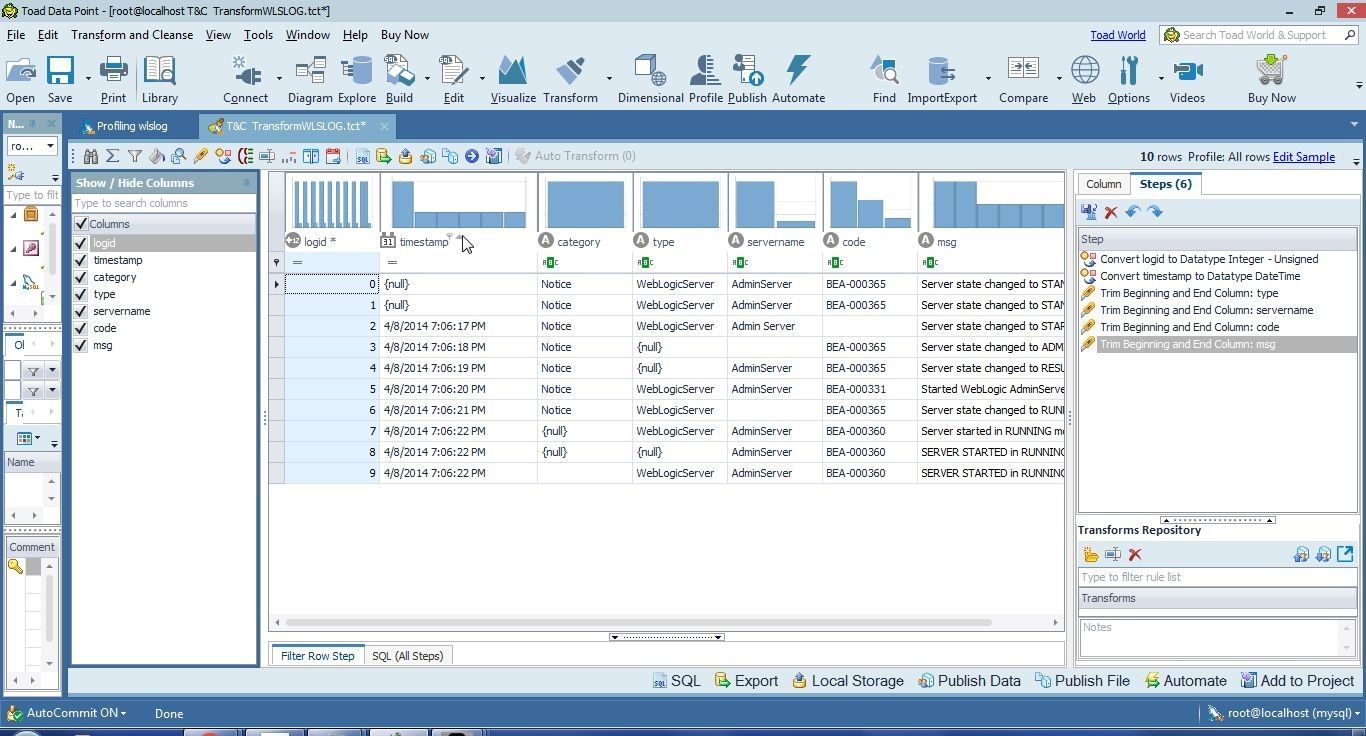The width and height of the screenshot is (1366, 736).
Task: Open the Connect dropdown arrow
Action: tap(279, 78)
